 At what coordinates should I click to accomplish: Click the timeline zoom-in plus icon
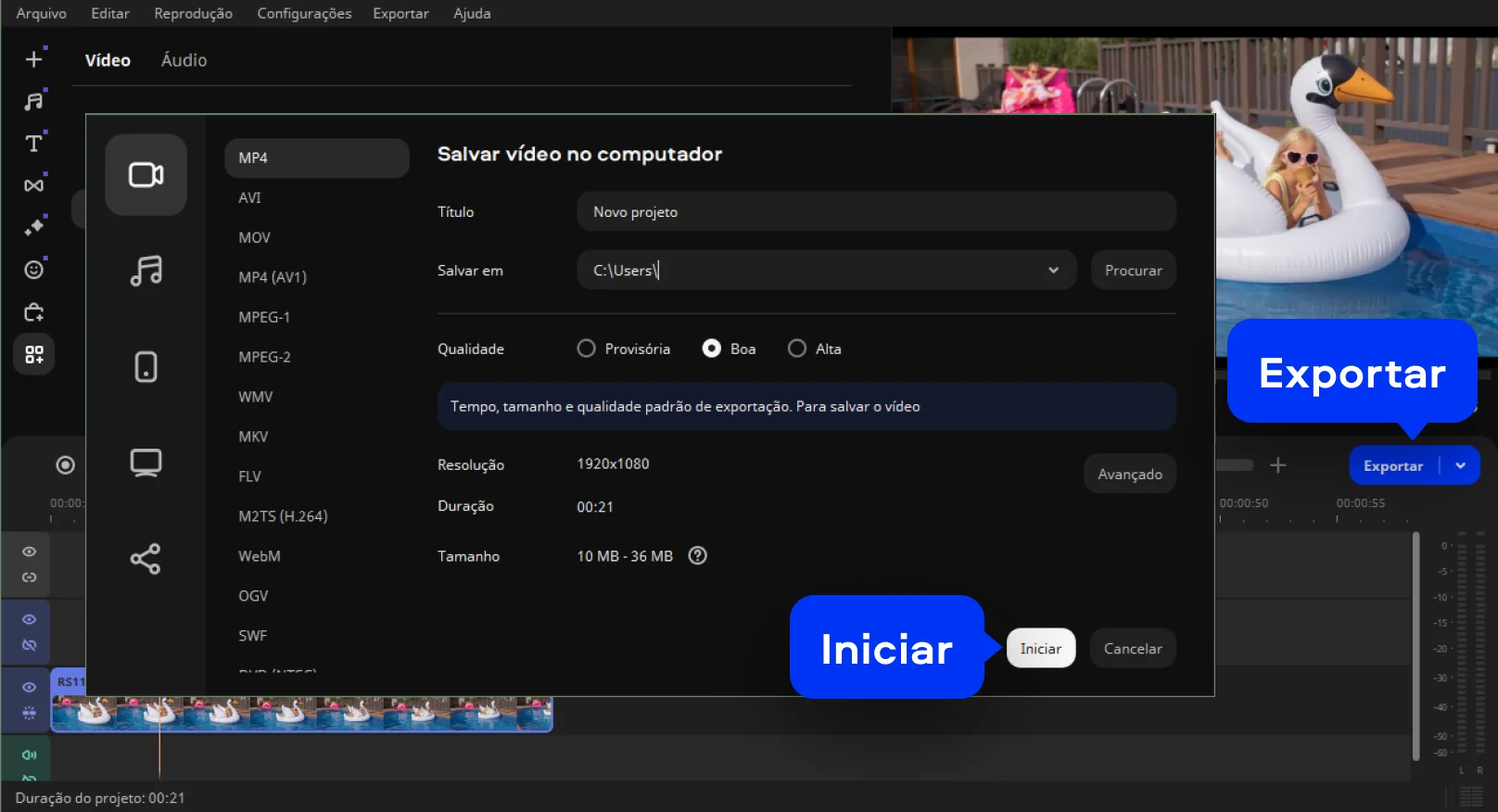1277,465
